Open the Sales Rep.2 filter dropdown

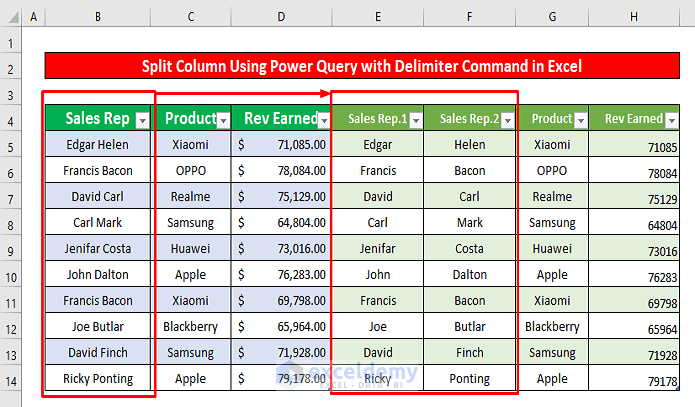point(508,120)
